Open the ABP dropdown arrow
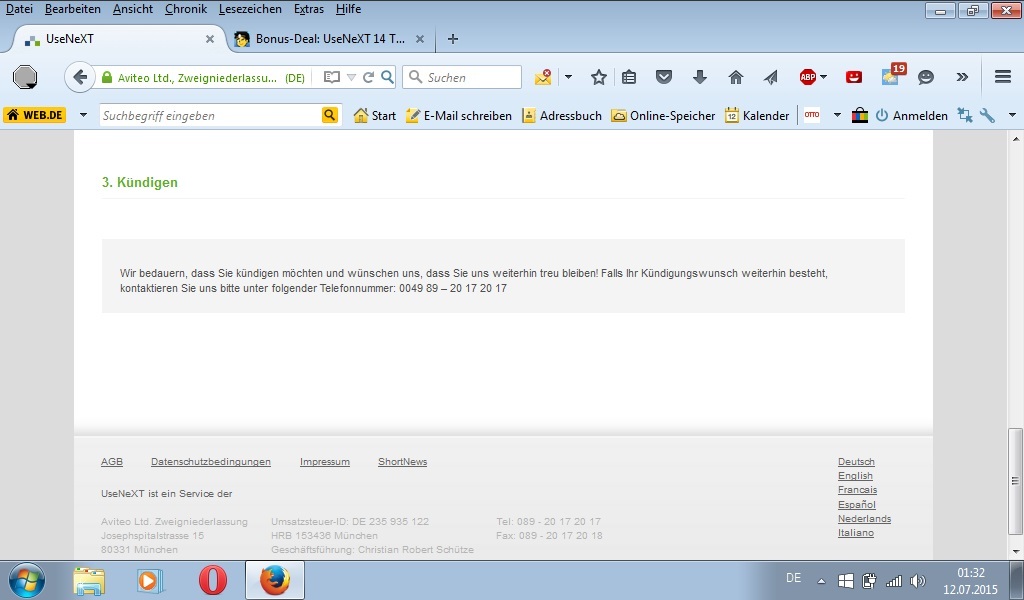 (823, 77)
